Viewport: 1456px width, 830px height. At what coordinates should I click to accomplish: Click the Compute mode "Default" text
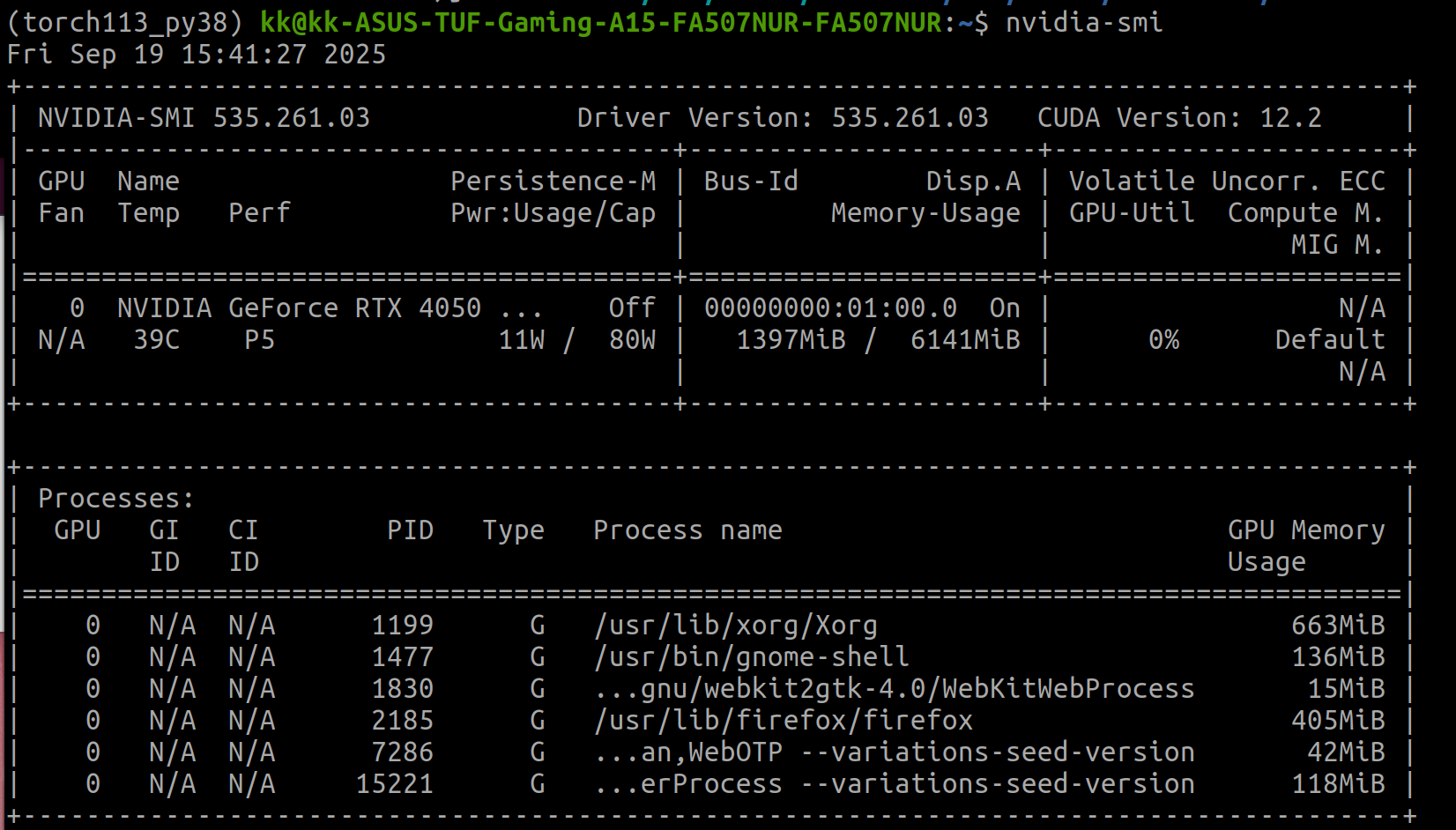point(1330,340)
